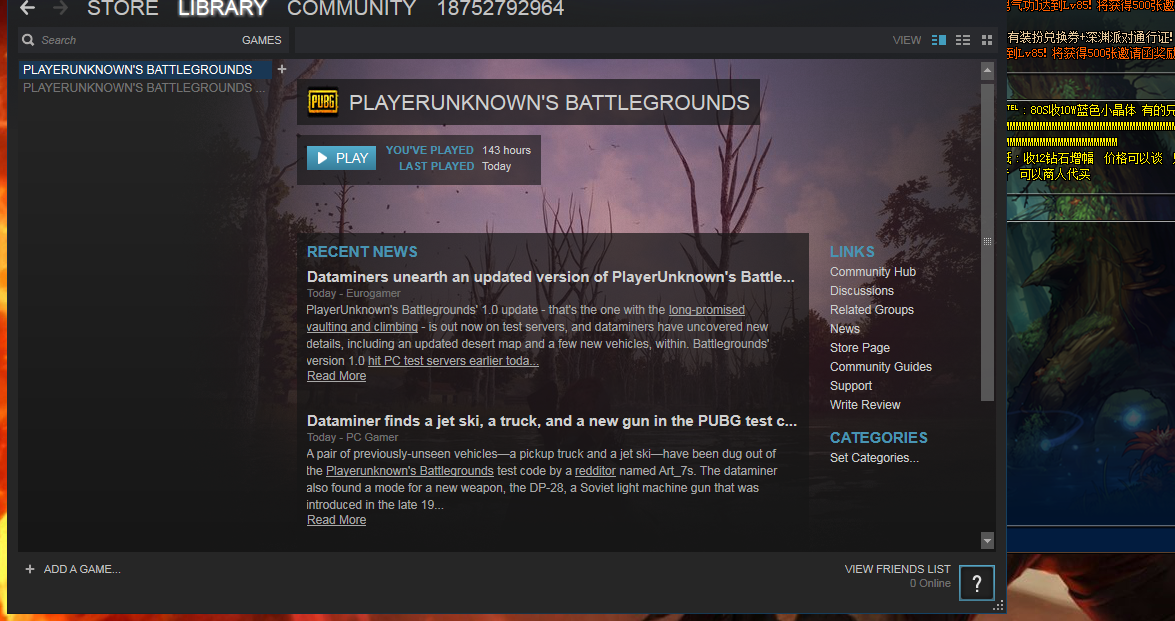
Task: Click the plus icon next to Add a Game
Action: click(x=30, y=569)
